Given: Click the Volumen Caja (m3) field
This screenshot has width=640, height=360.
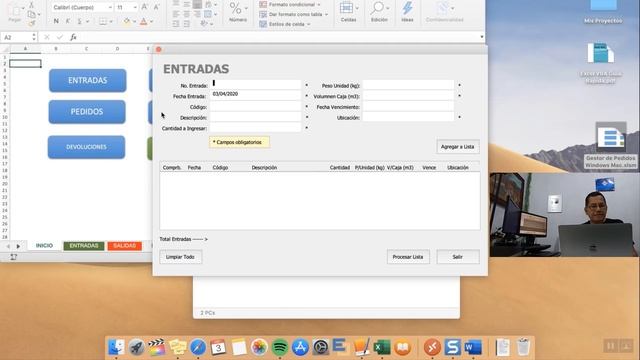Looking at the screenshot, I should coord(408,96).
